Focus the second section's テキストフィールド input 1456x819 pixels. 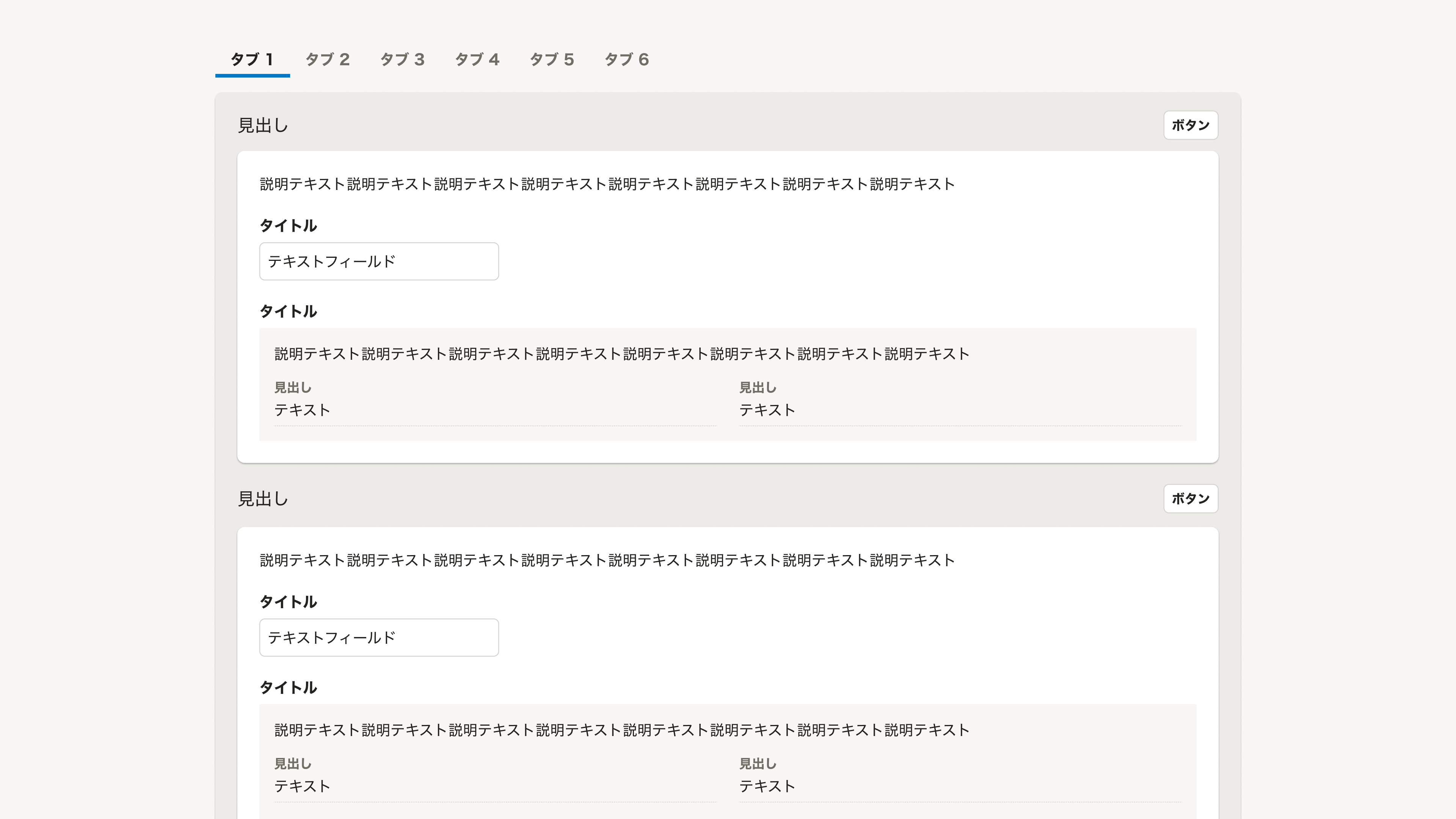click(379, 637)
